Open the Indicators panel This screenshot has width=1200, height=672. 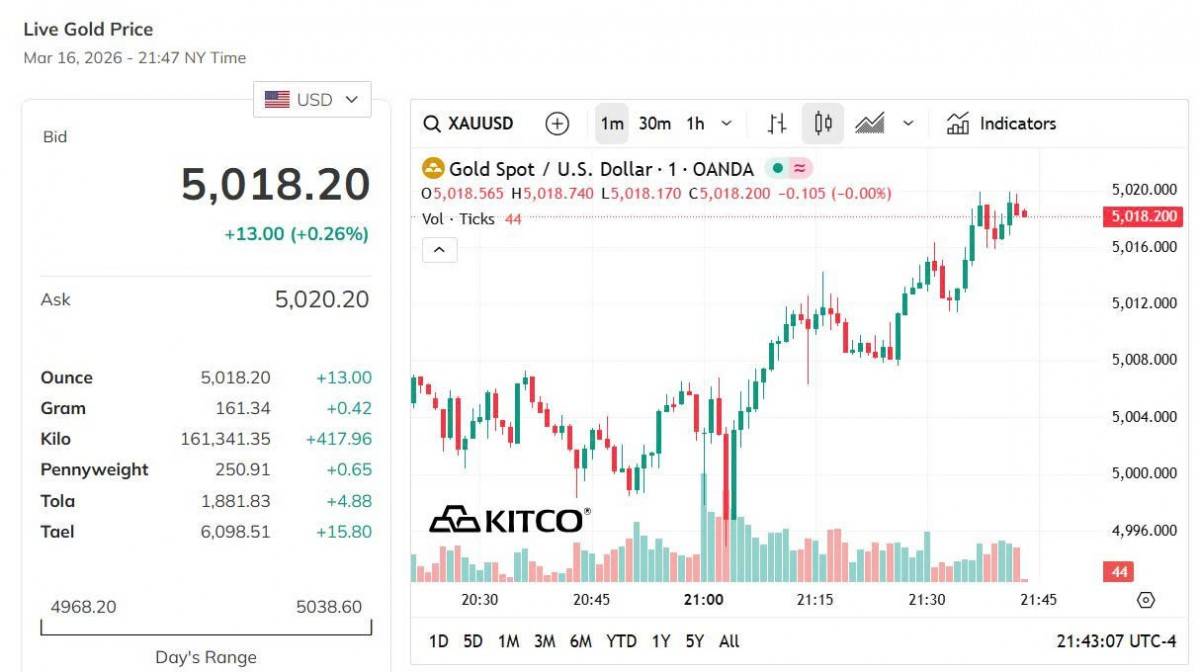pyautogui.click(x=1002, y=124)
